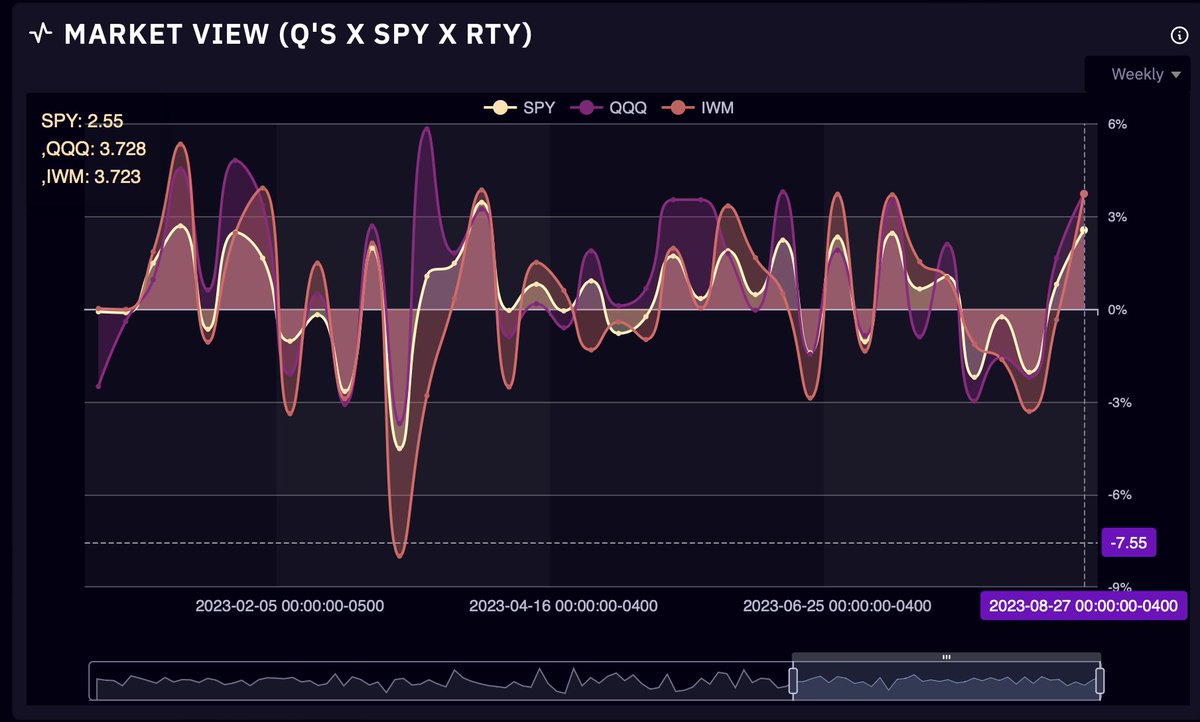Click the pulse waveform icon beside Market View title

(x=38, y=34)
